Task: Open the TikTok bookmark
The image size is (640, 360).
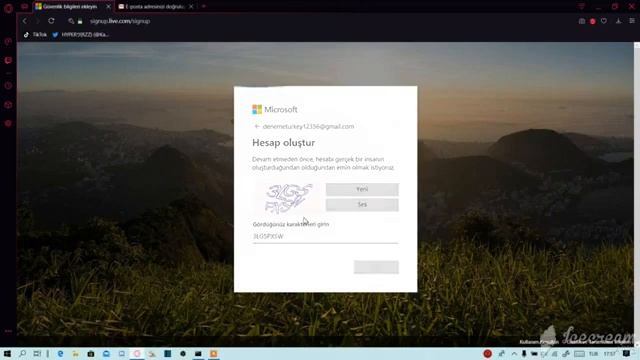Action: point(35,35)
